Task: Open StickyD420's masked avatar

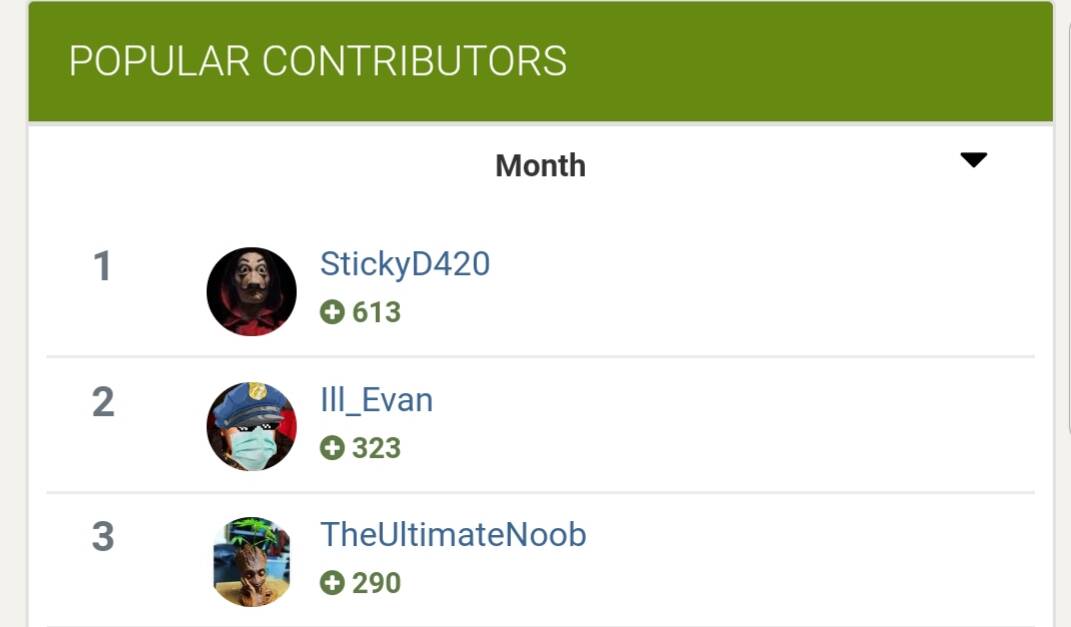Action: click(251, 292)
